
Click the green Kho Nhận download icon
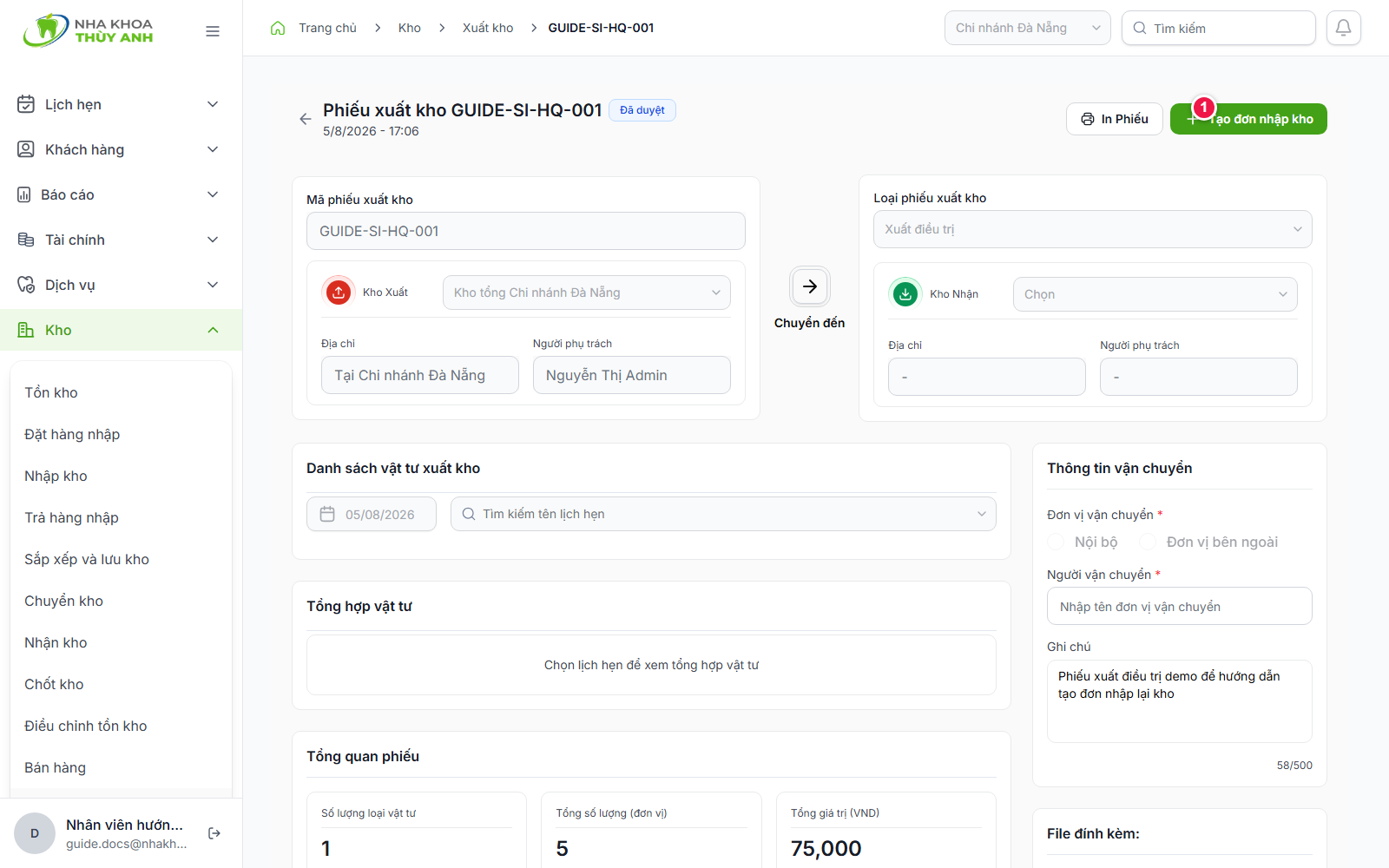[x=905, y=294]
